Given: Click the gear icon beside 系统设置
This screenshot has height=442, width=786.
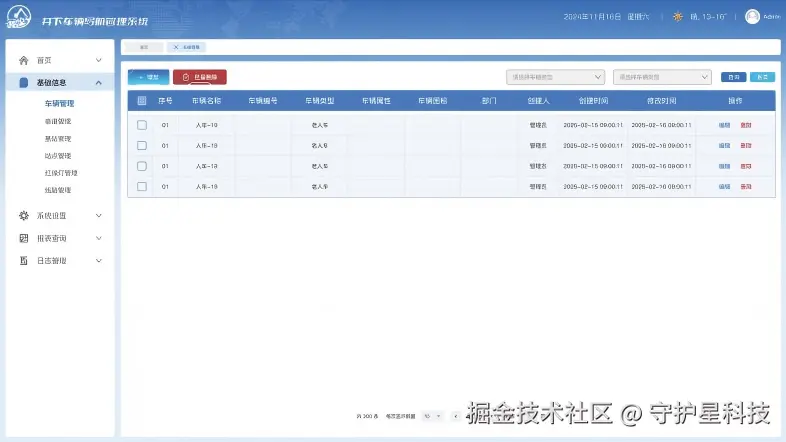Looking at the screenshot, I should pos(24,215).
